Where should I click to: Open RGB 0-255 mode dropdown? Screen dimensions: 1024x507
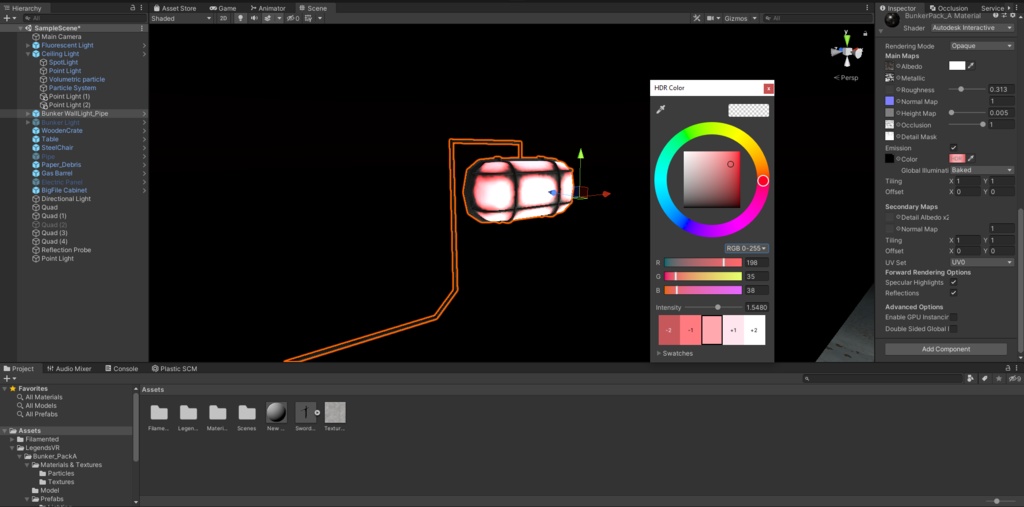tap(746, 248)
